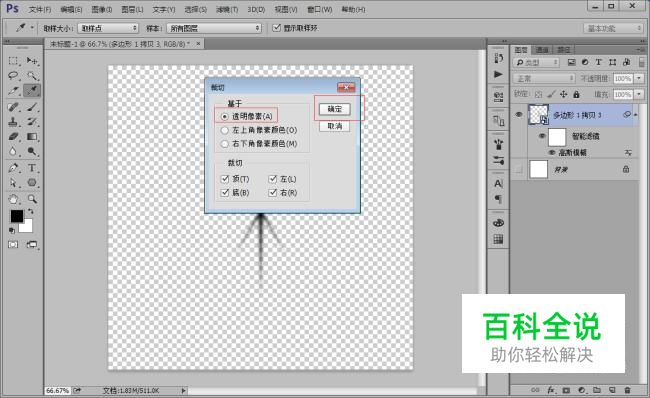Select the Quick Selection tool

click(32, 75)
